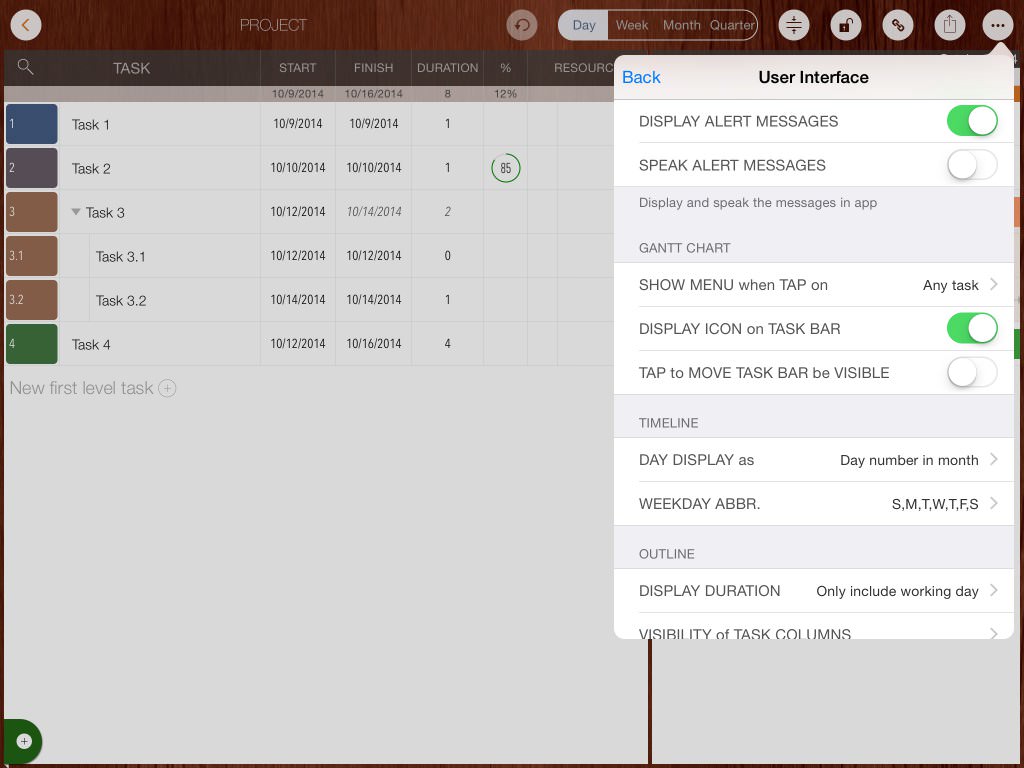Collapse Task 3 with its disclosure triangle
Viewport: 1024px width, 768px height.
pos(76,212)
